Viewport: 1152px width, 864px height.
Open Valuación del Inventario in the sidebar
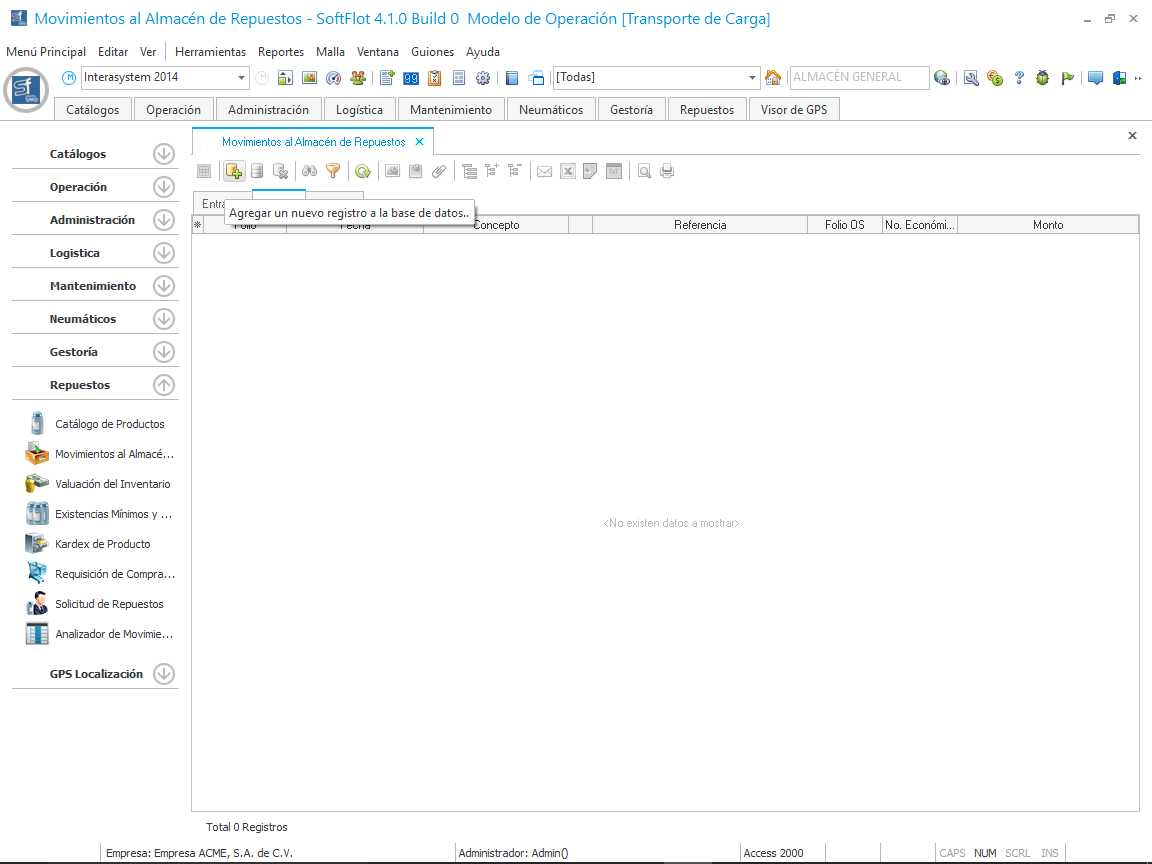pyautogui.click(x=112, y=484)
